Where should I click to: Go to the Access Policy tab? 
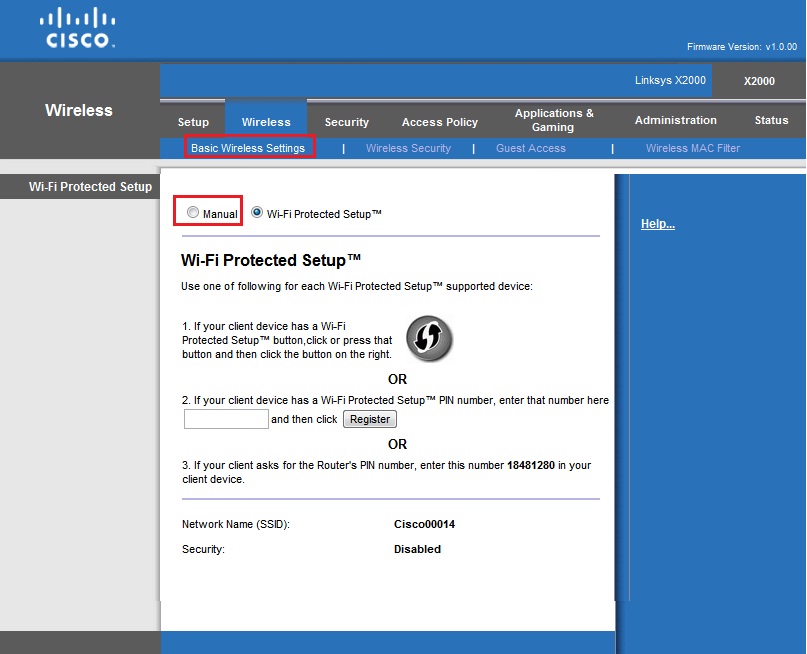pos(440,122)
